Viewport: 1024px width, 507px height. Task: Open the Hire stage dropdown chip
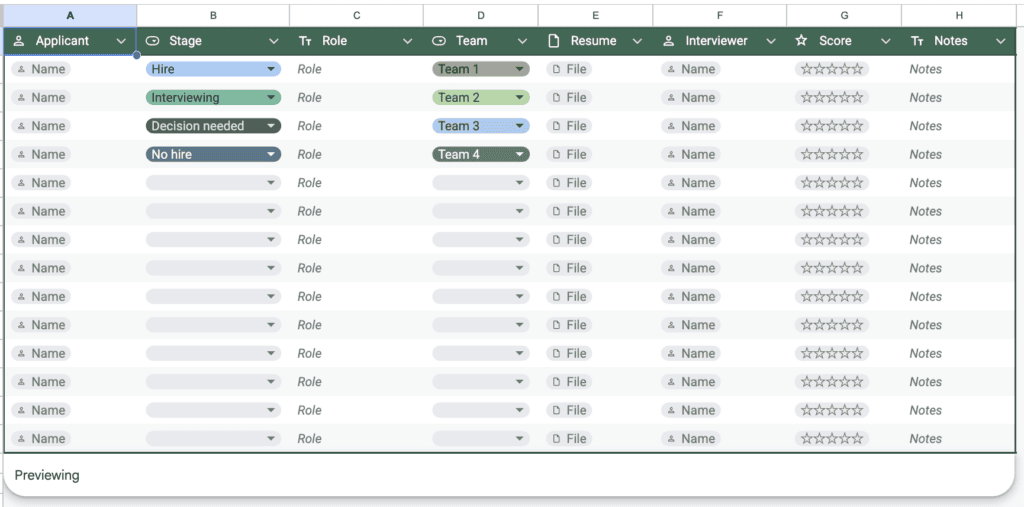pos(214,69)
